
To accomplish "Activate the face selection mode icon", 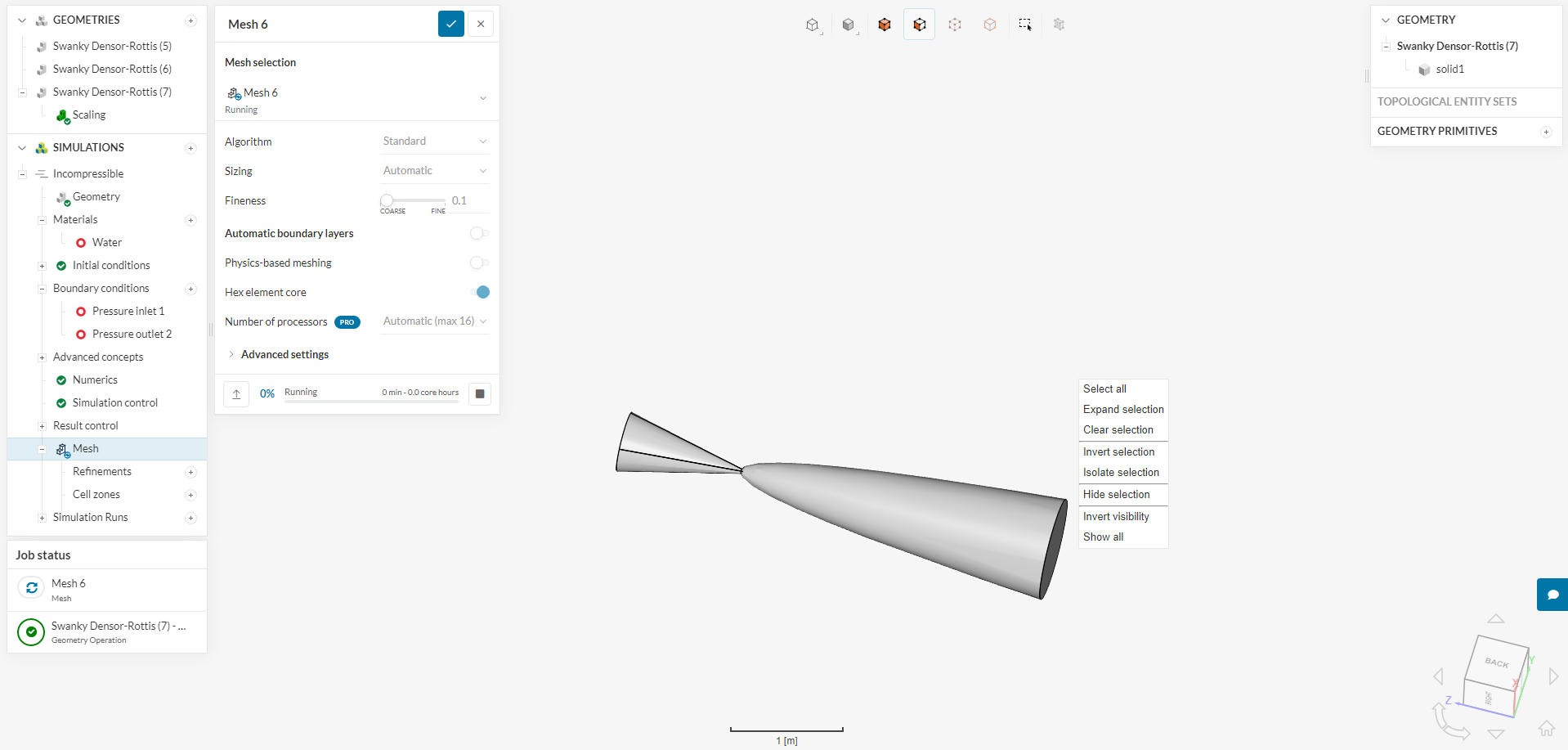I will (920, 25).
